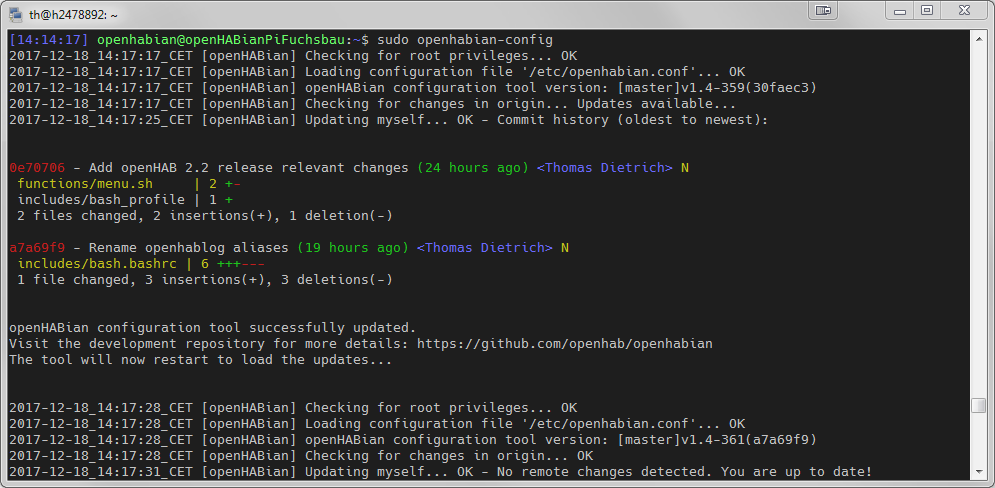
Task: Click the '(19 hours ago)' commit time
Action: coord(352,248)
